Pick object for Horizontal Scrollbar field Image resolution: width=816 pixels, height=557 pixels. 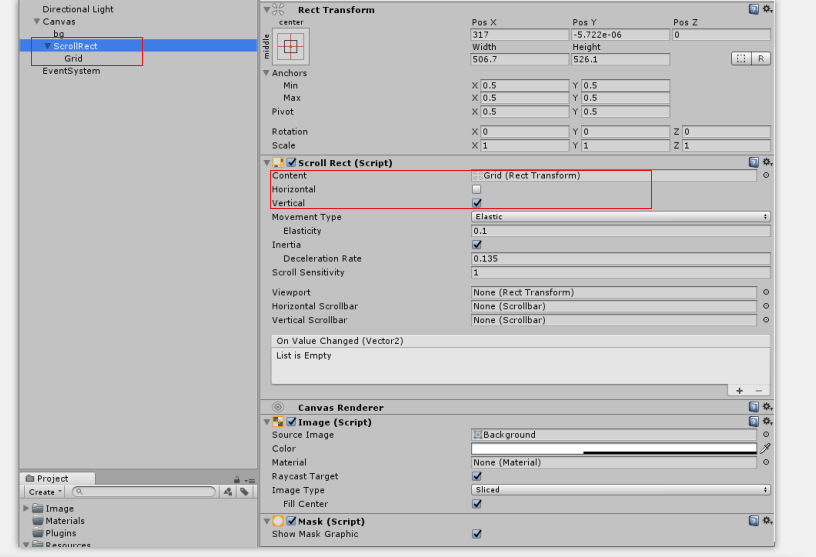tap(766, 306)
